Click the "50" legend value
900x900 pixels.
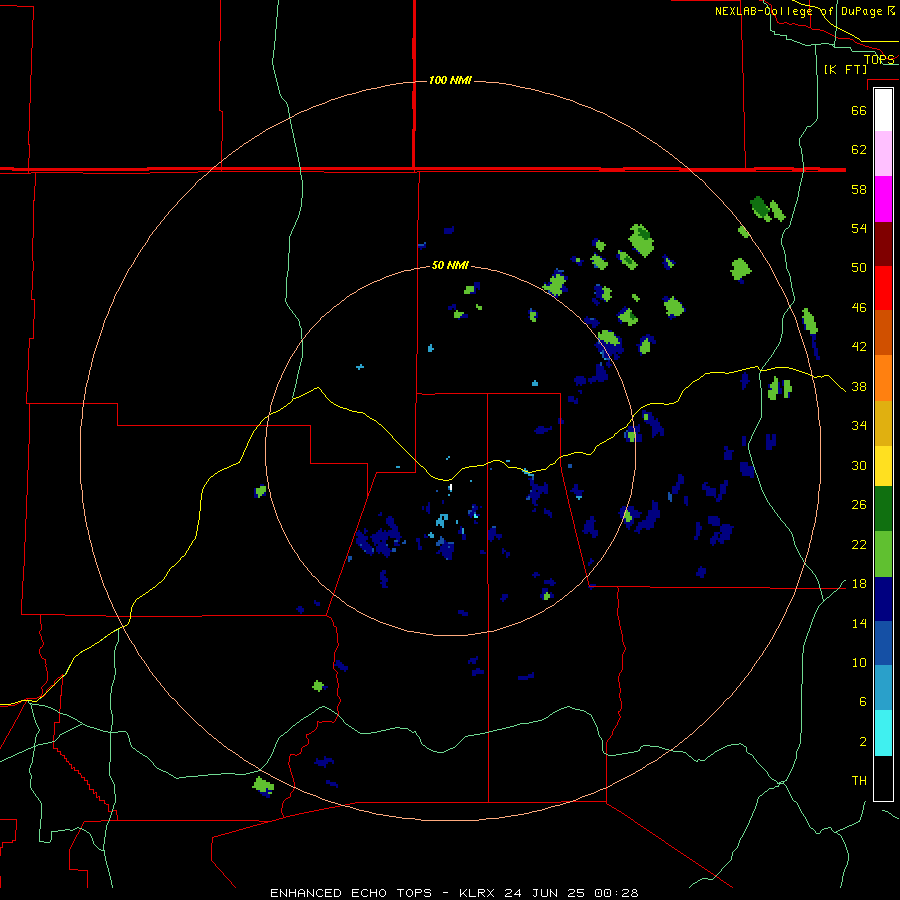point(859,268)
